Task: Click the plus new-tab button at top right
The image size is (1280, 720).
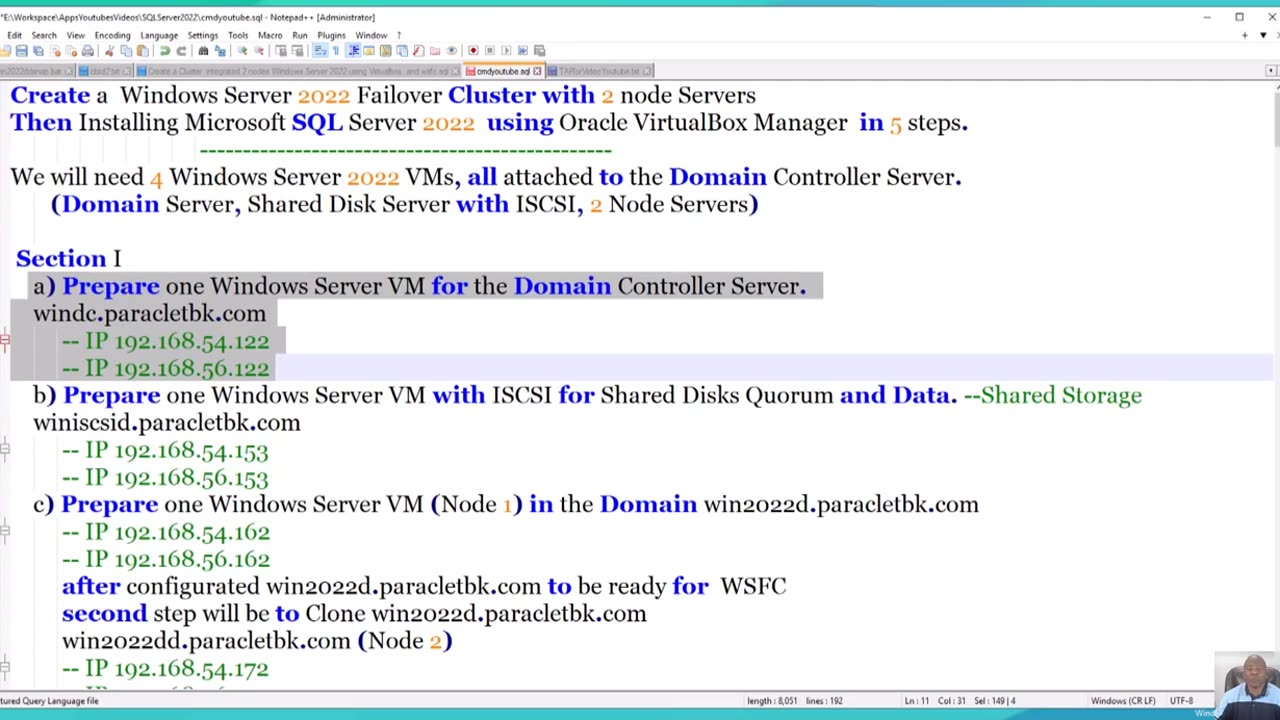Action: click(1245, 35)
